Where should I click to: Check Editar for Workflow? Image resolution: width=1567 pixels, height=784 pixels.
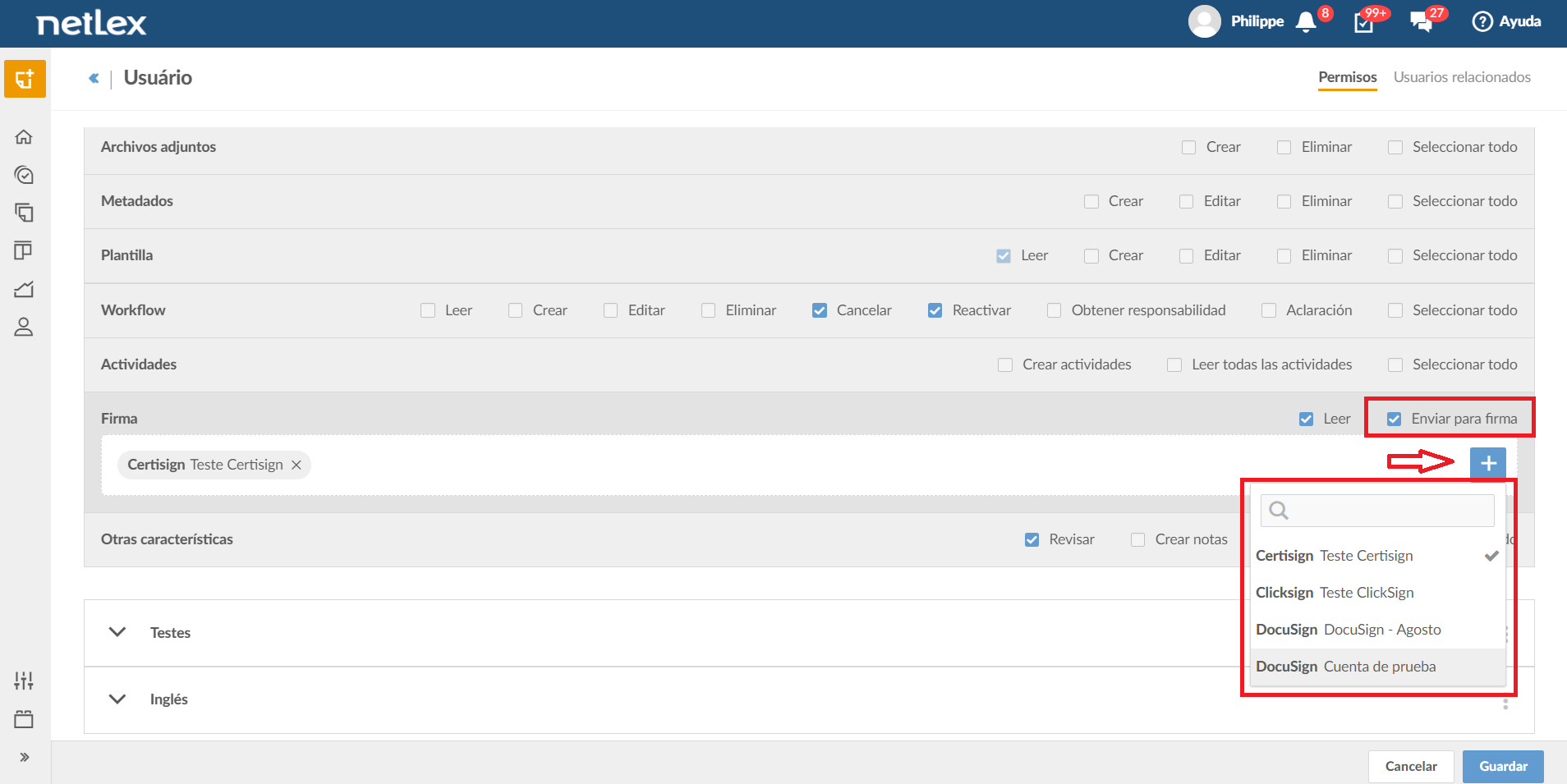(610, 310)
